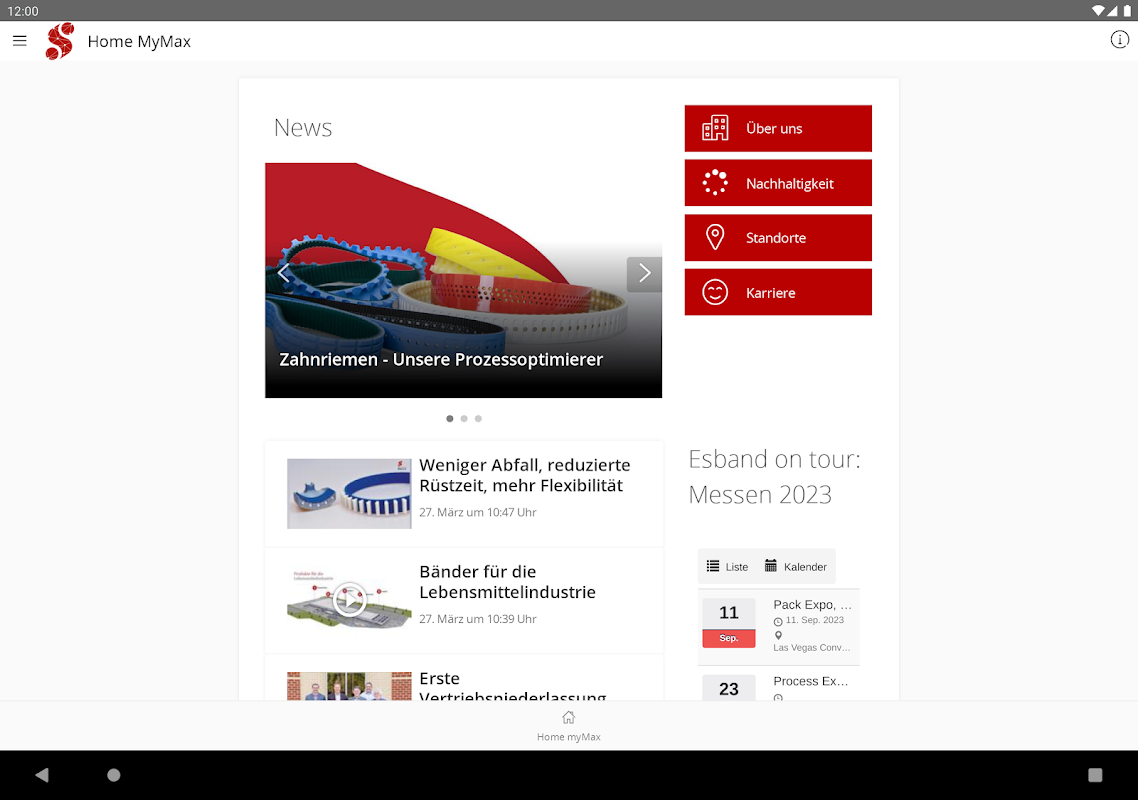Click the Home myMax bottom tab label
The height and width of the screenshot is (800, 1138).
[568, 737]
